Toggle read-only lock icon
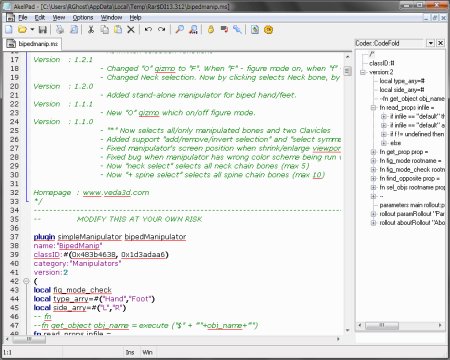 tap(211, 30)
